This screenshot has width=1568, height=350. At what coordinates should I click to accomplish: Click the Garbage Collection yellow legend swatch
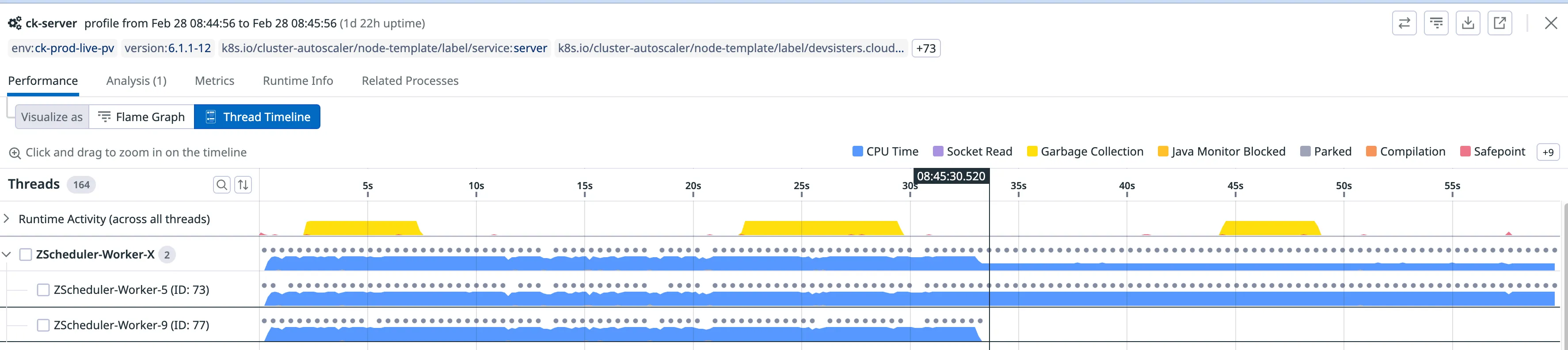click(x=1032, y=152)
